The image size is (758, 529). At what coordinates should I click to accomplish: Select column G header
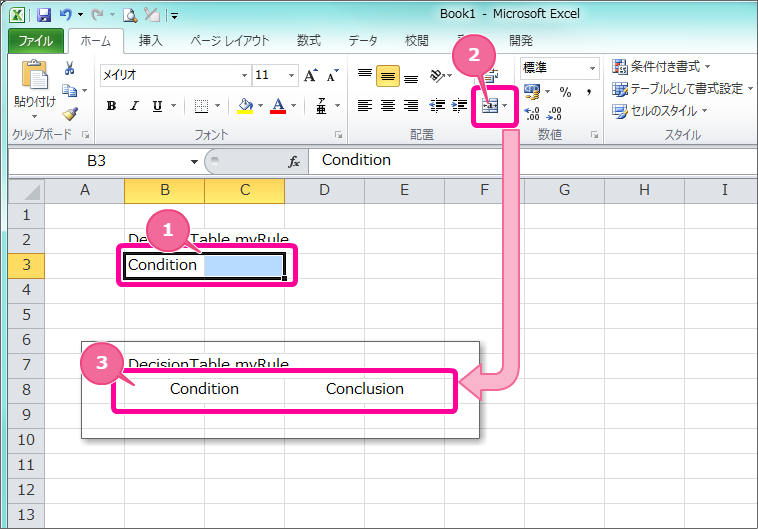point(564,191)
